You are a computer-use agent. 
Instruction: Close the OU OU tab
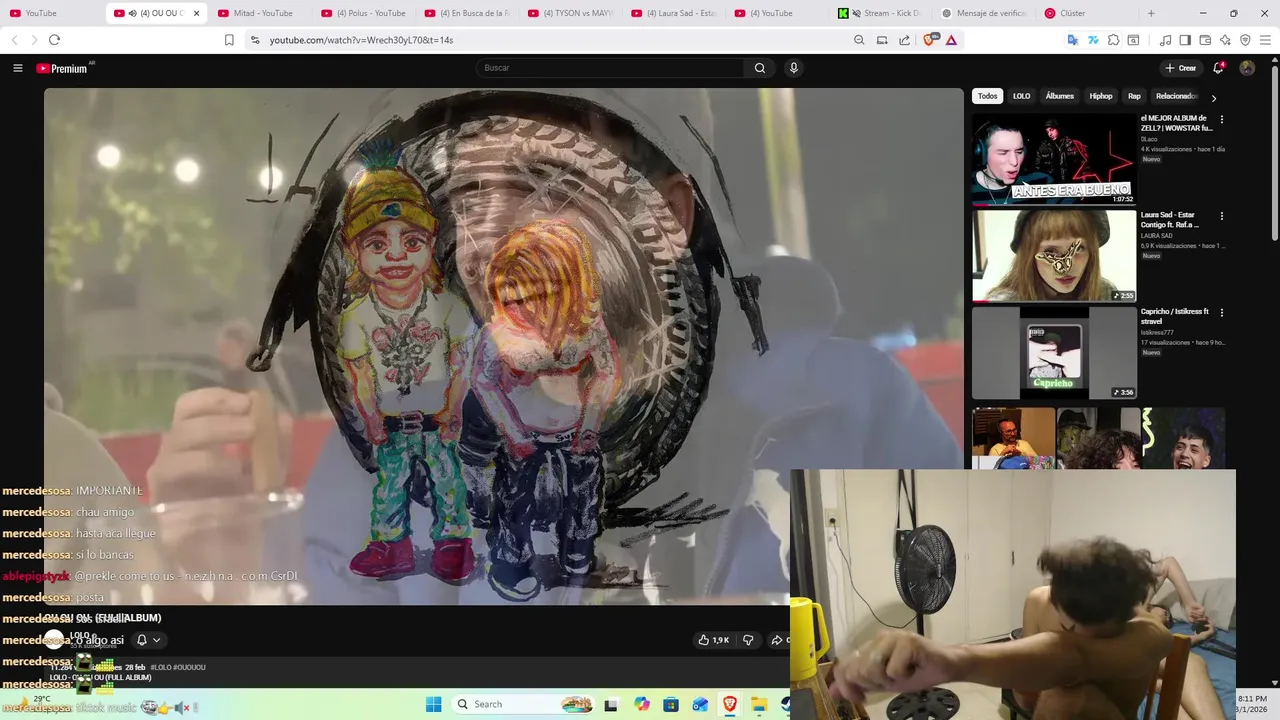[196, 13]
